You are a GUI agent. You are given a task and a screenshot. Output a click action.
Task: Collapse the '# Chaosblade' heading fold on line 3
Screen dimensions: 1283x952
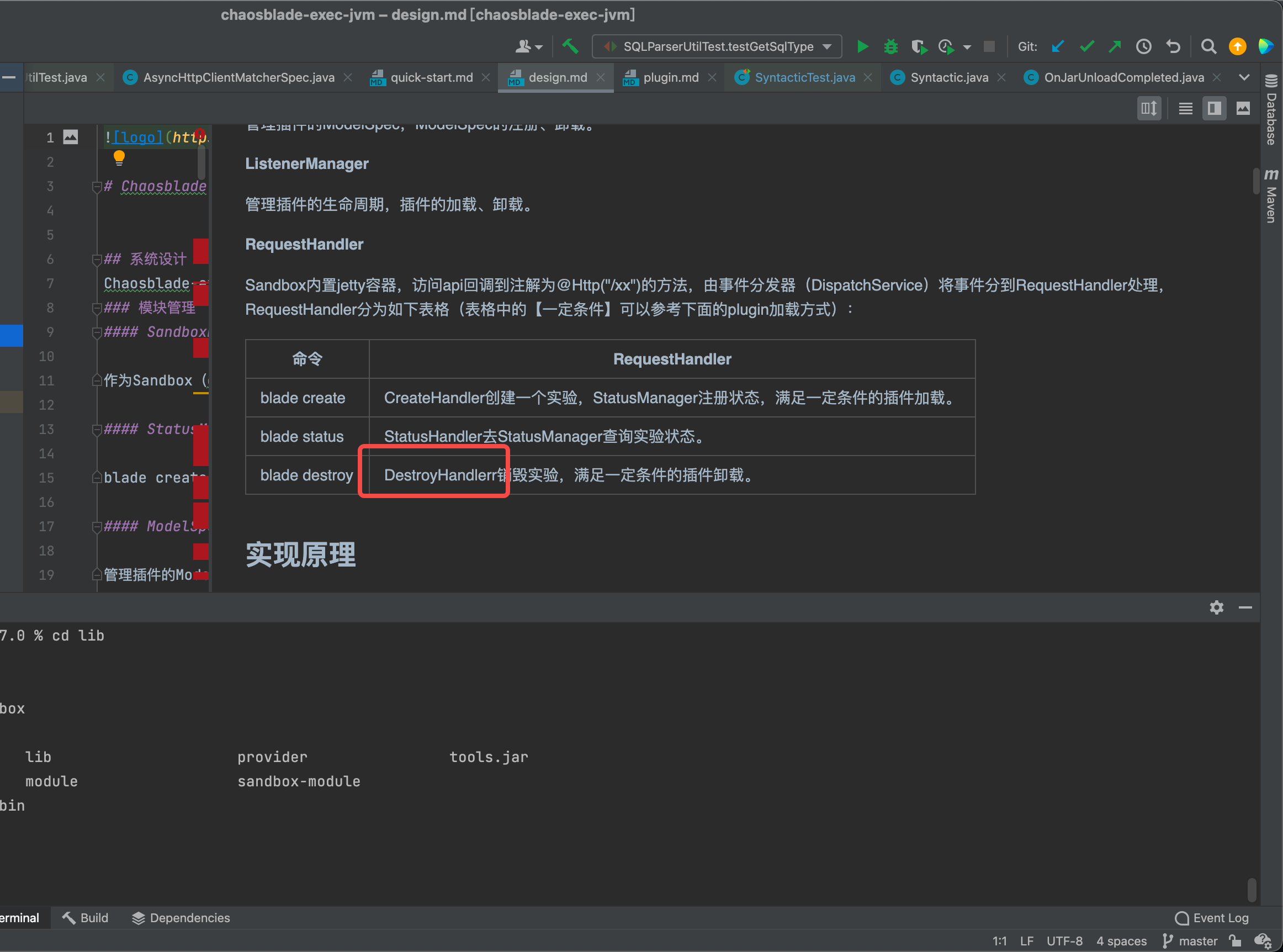point(96,187)
